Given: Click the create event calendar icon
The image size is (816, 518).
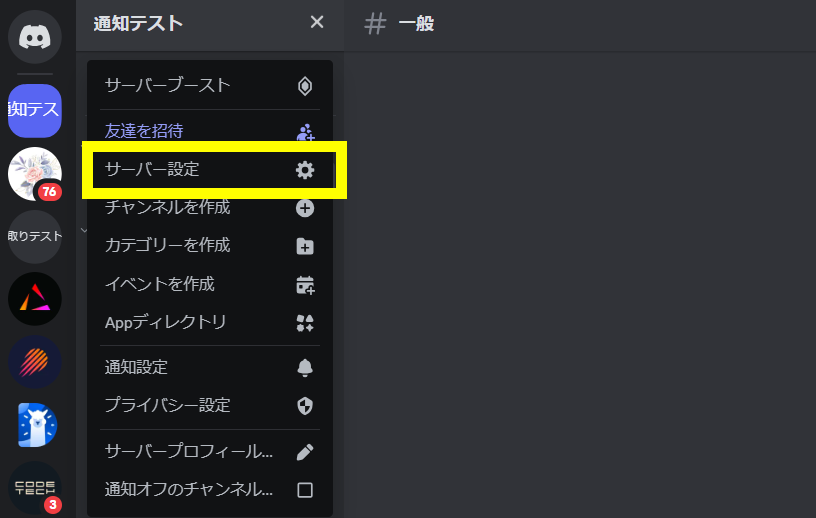Looking at the screenshot, I should 305,285.
